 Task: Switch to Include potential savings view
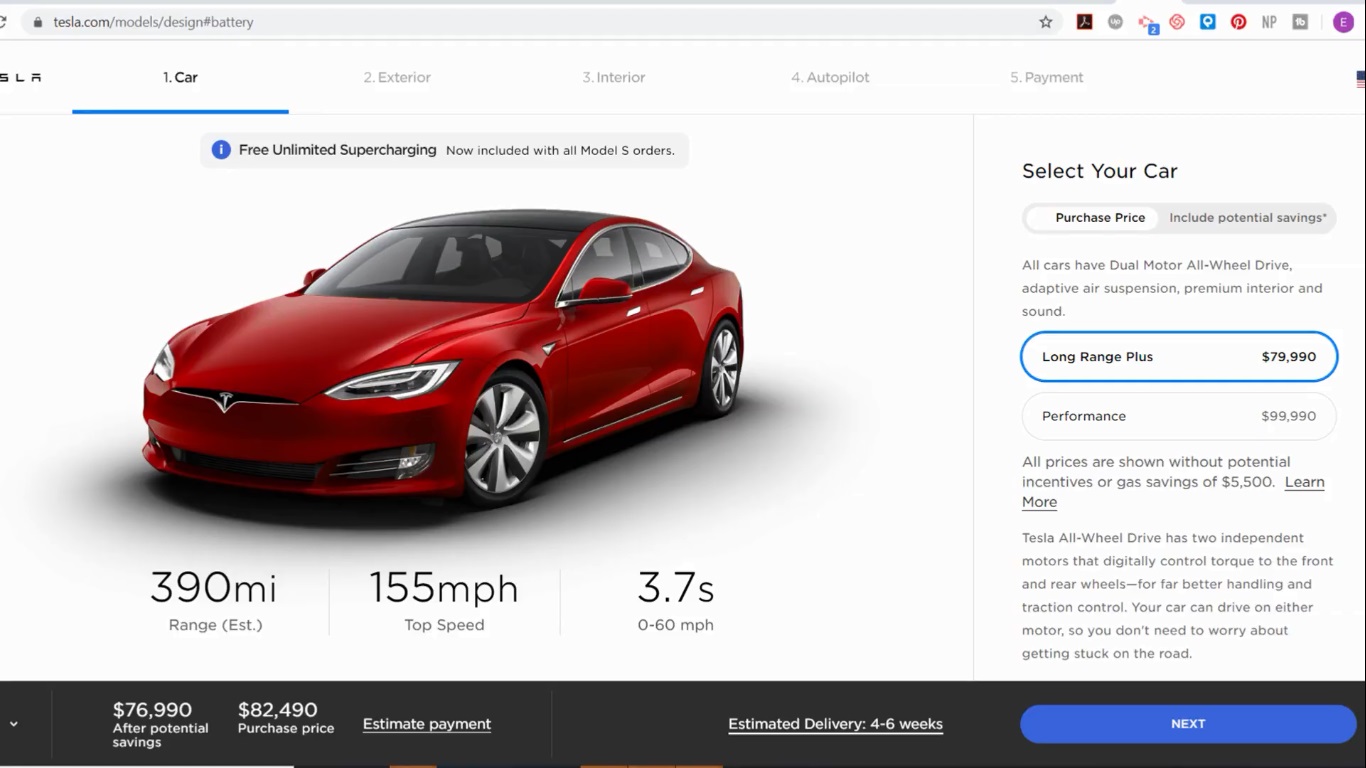tap(1248, 218)
